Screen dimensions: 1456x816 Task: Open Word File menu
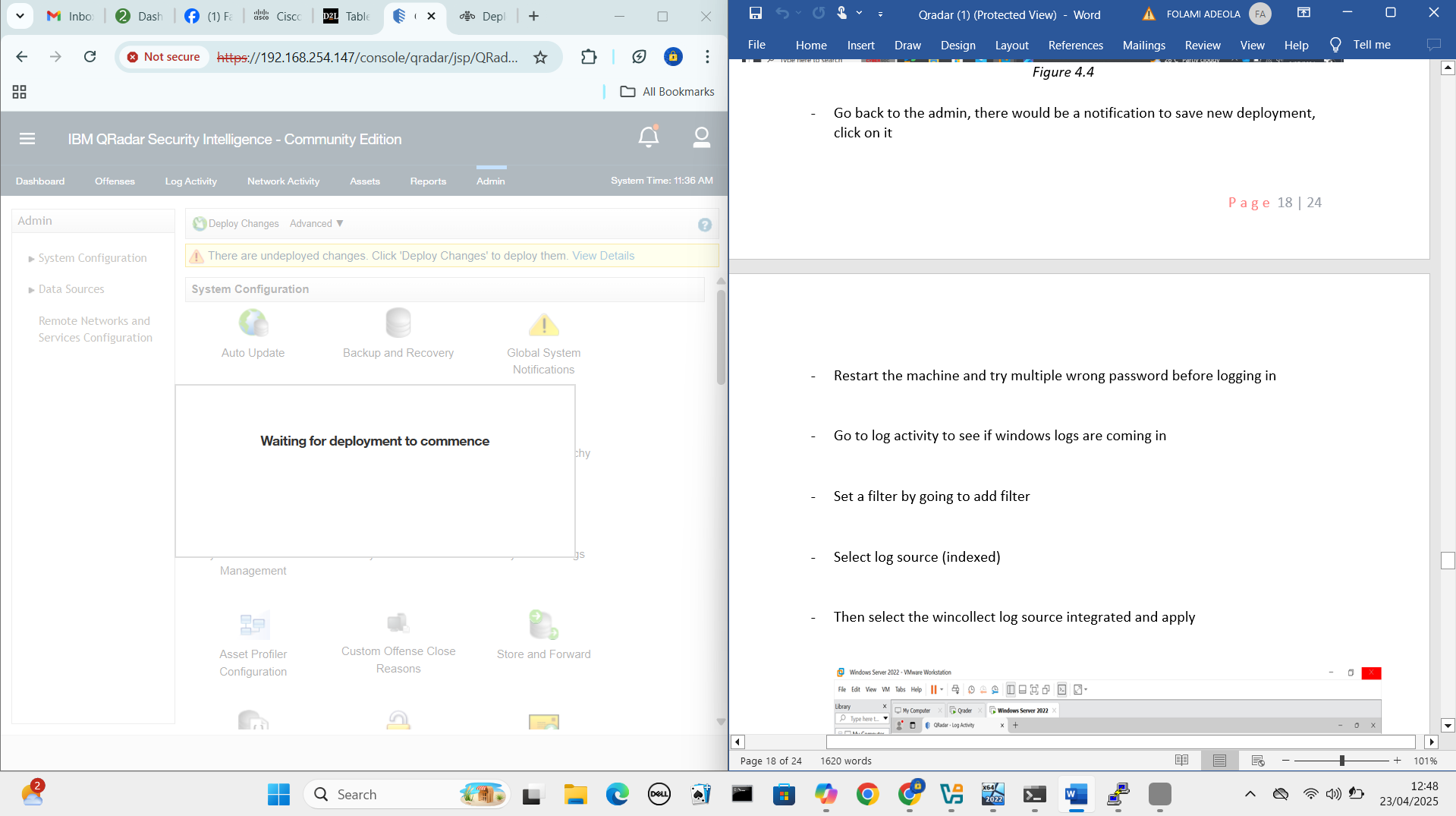pos(756,45)
